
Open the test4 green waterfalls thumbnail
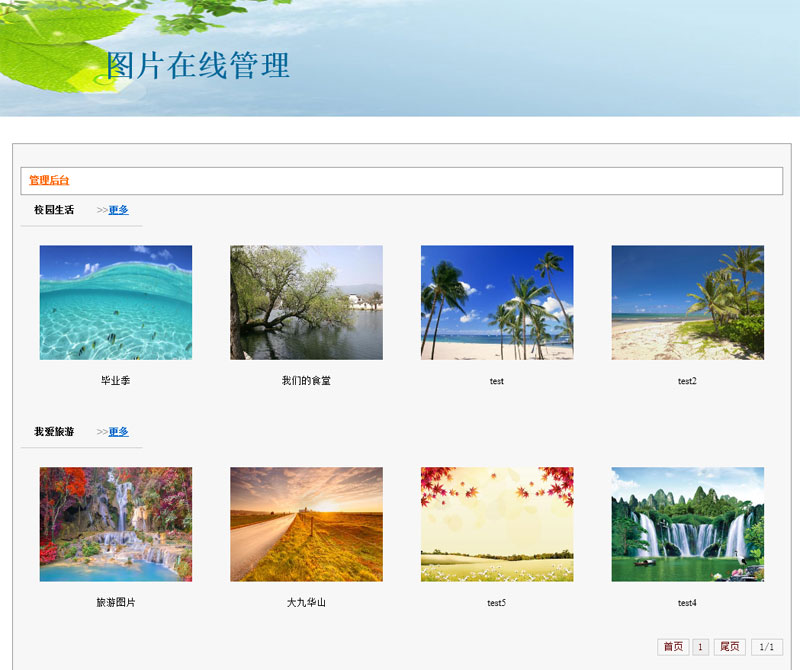pyautogui.click(x=688, y=525)
